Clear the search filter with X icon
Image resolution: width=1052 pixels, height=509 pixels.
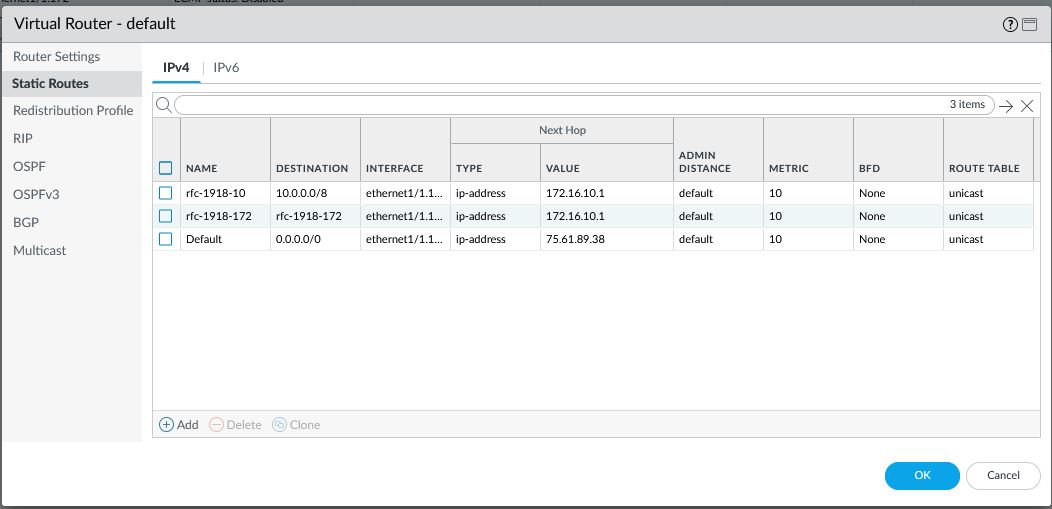(x=1026, y=106)
